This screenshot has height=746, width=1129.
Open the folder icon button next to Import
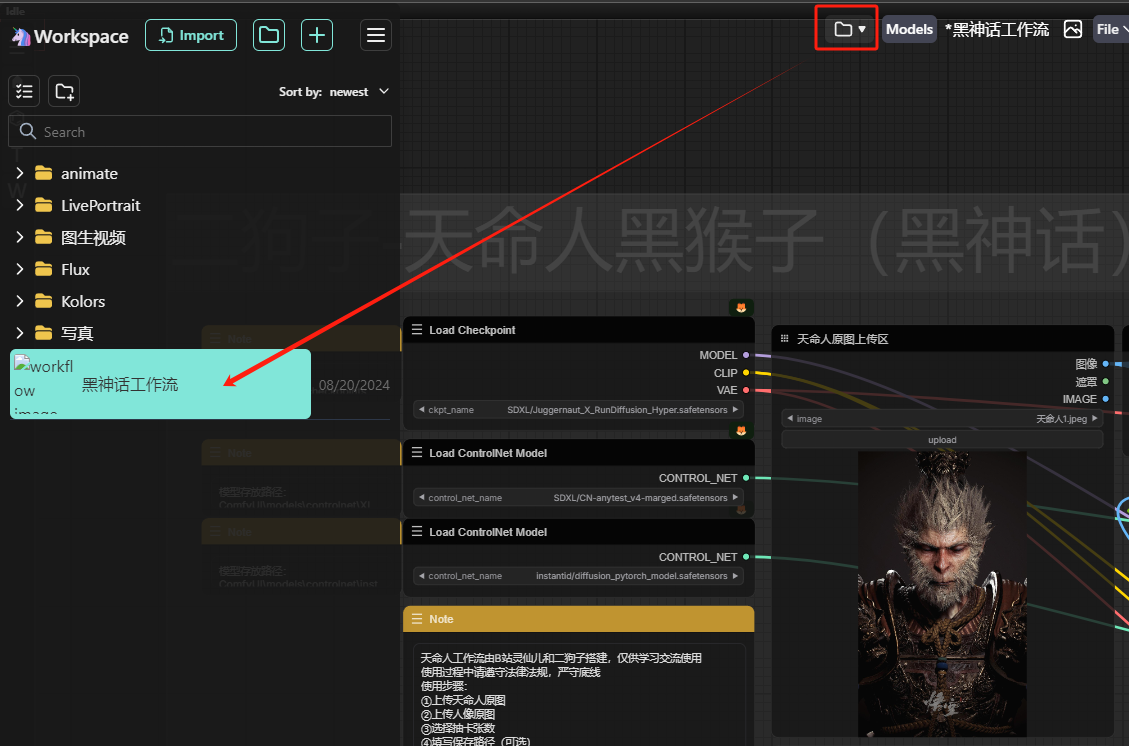pos(269,35)
